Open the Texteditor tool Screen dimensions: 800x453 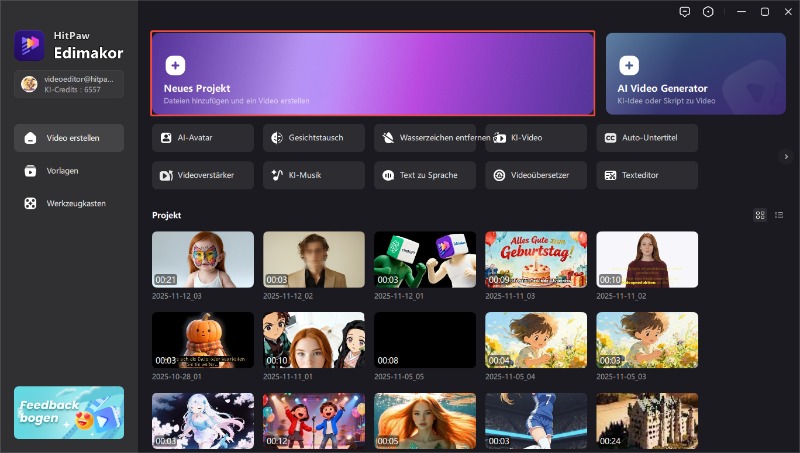pos(647,175)
